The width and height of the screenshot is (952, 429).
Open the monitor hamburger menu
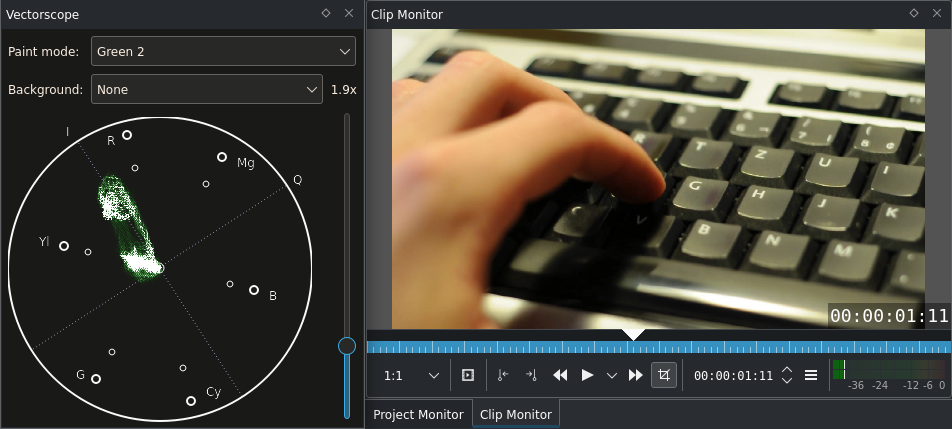pyautogui.click(x=811, y=376)
